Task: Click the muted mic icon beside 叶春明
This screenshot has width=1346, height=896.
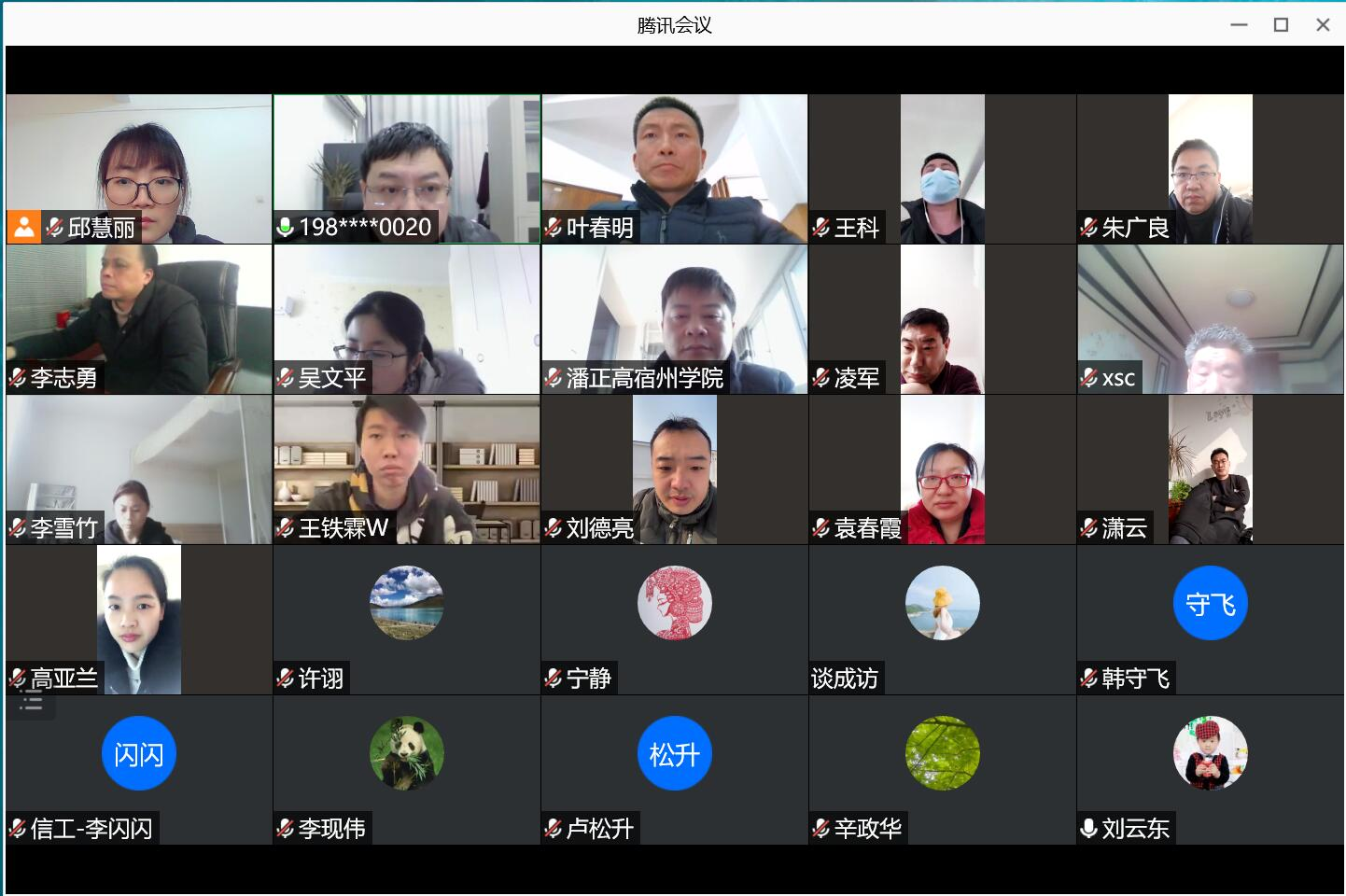Action: (554, 228)
